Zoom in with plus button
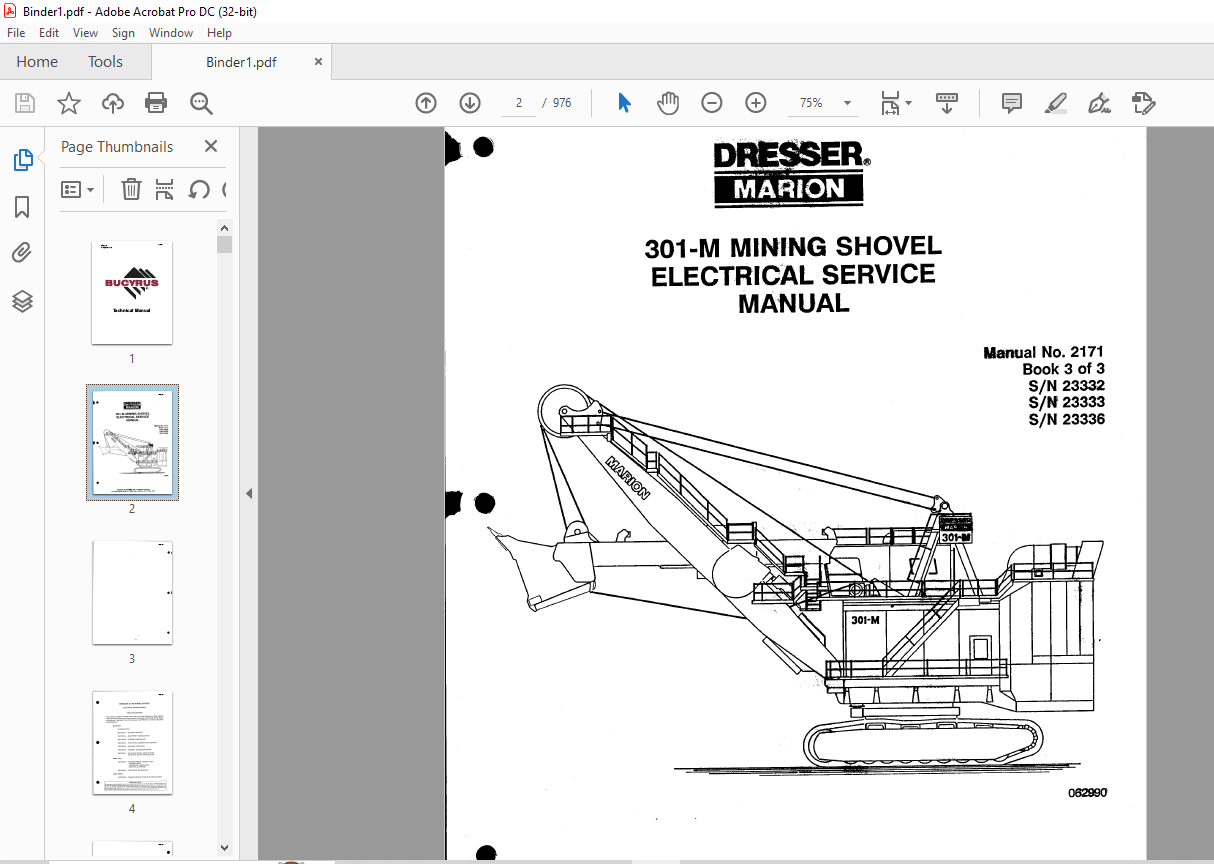The width and height of the screenshot is (1214, 864). click(756, 103)
